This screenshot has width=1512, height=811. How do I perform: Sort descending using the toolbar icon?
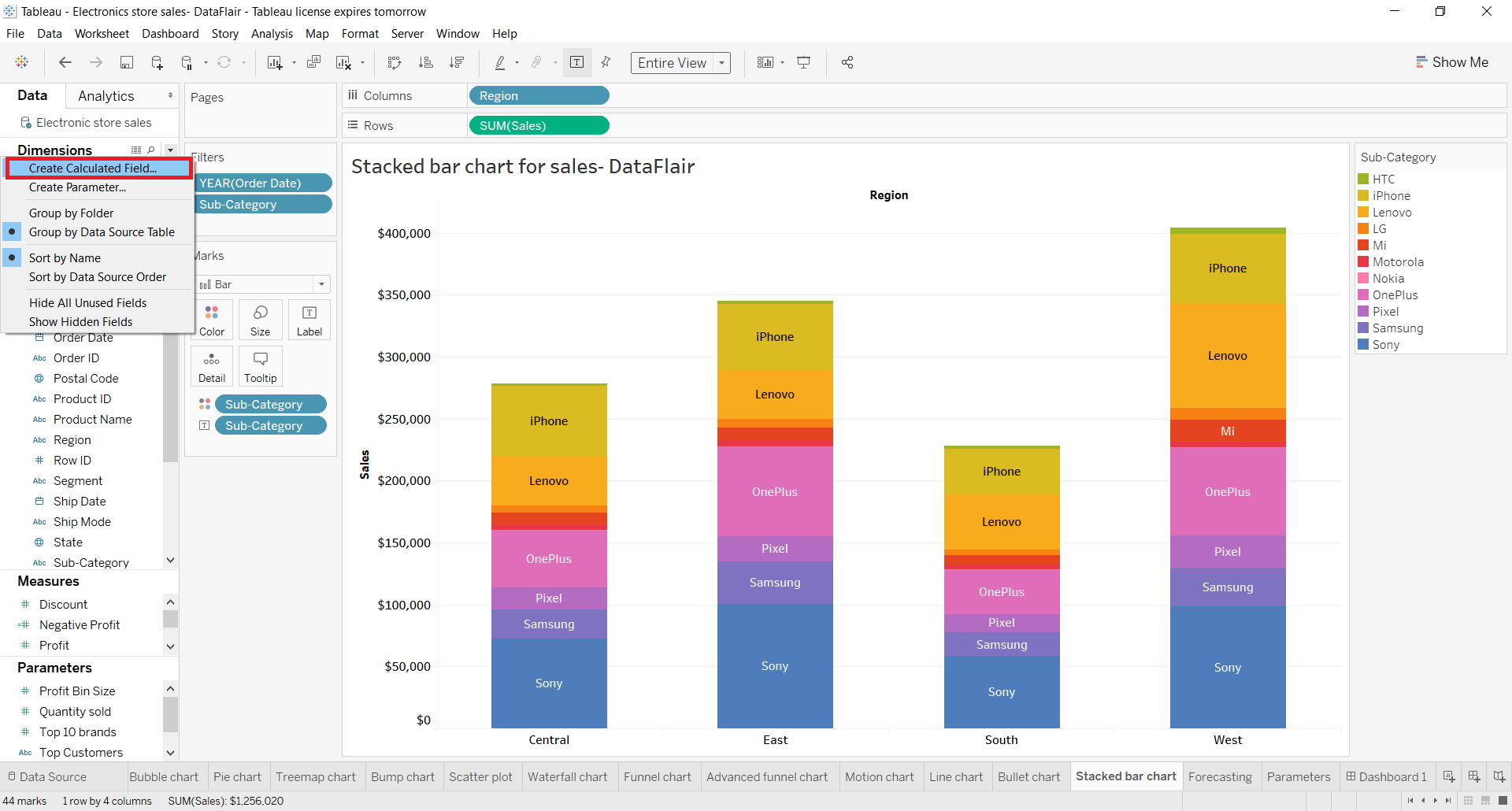tap(457, 62)
